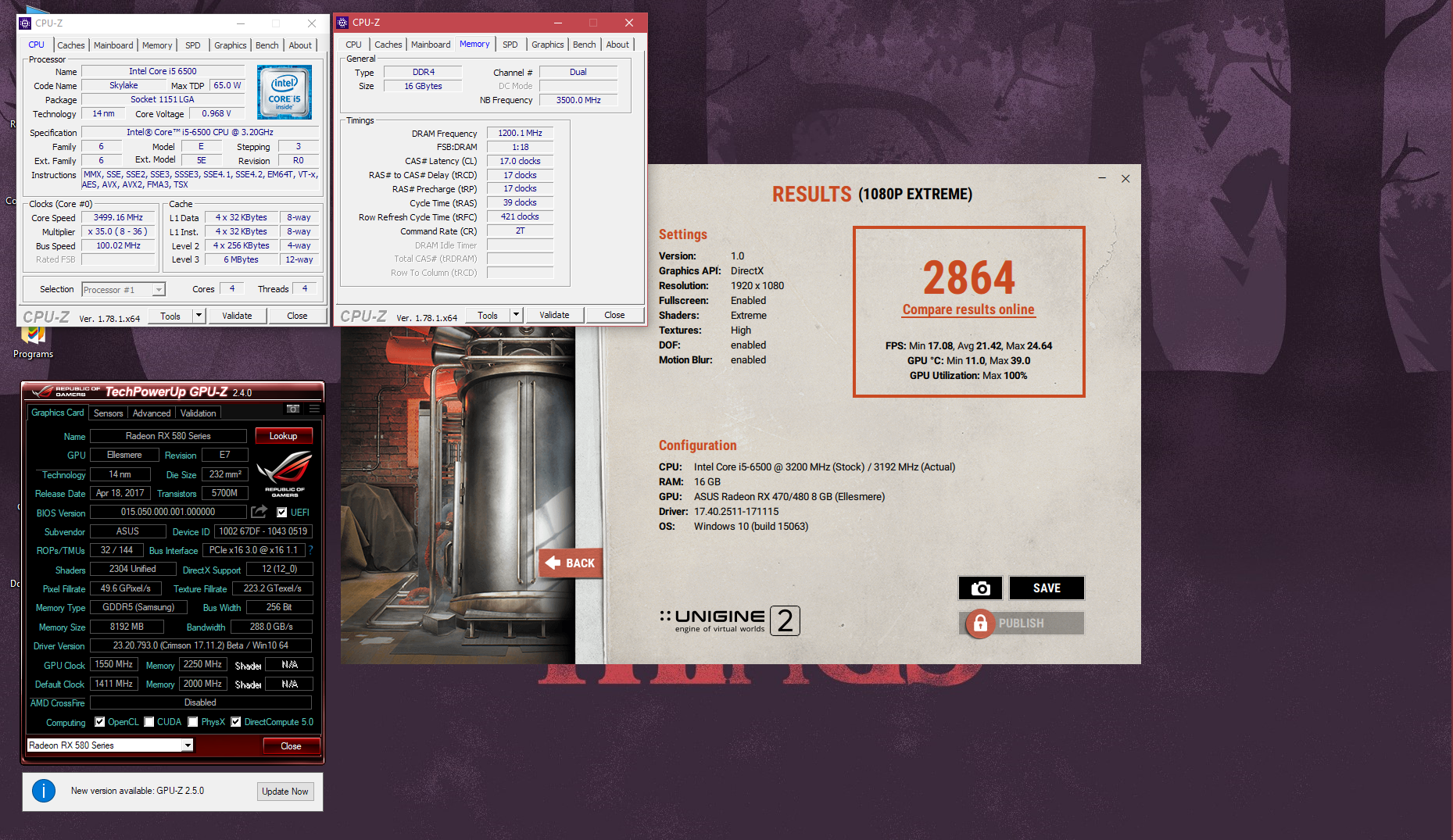The height and width of the screenshot is (840, 1453).
Task: Click the PUBLISH button
Action: coord(1022,624)
